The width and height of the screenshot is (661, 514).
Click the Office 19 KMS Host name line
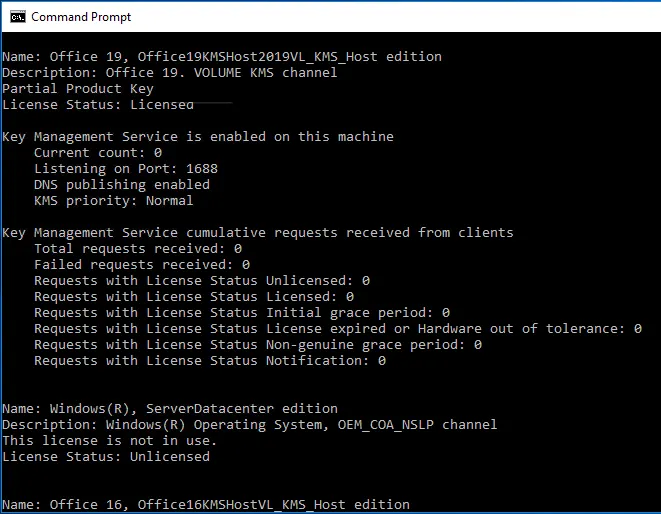[x=222, y=57]
